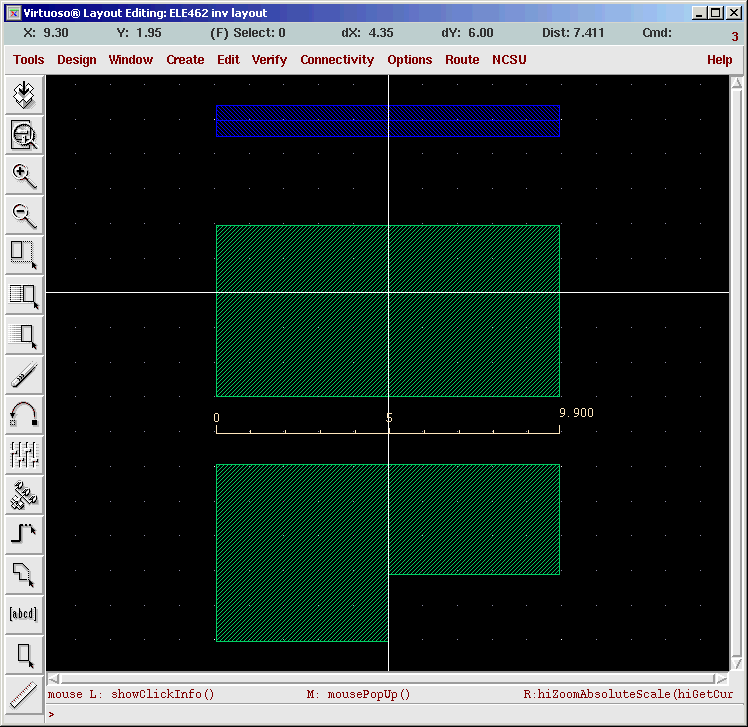Click the Fit Edit zoom icon
748x727 pixels.
pyautogui.click(x=24, y=135)
